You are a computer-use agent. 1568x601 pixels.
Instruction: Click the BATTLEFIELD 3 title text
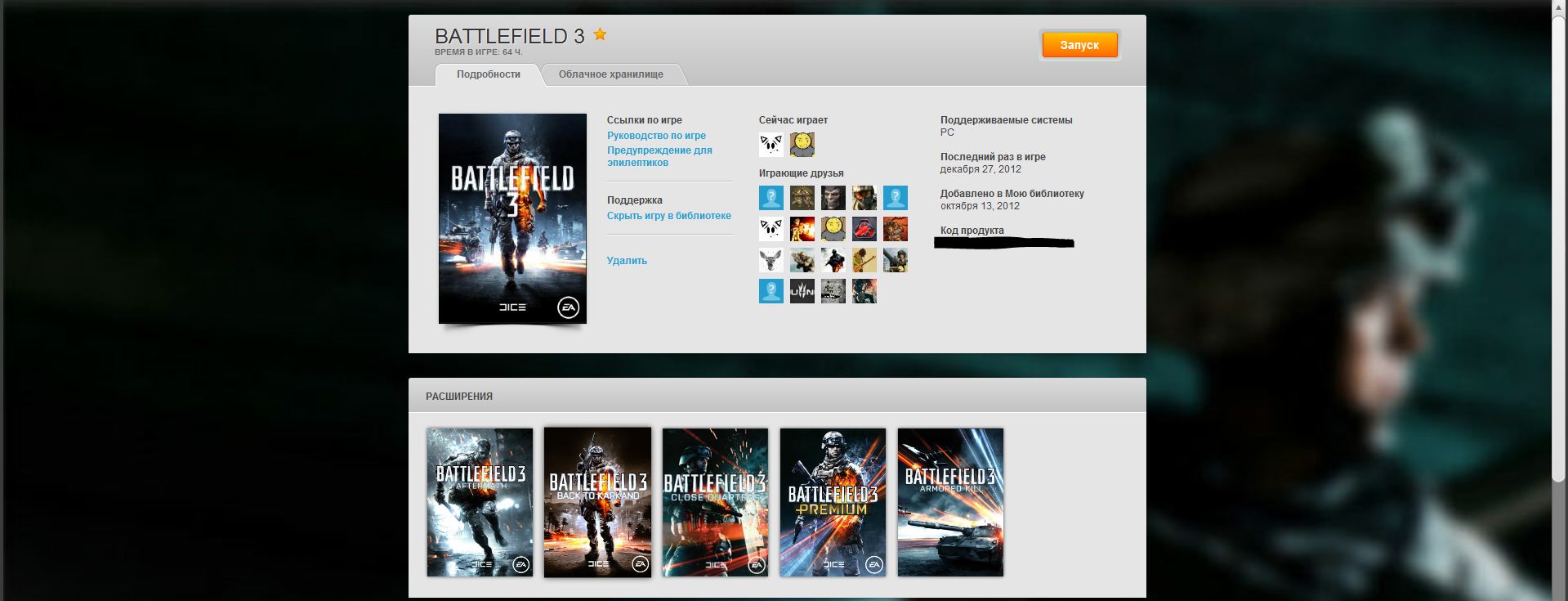click(x=510, y=36)
